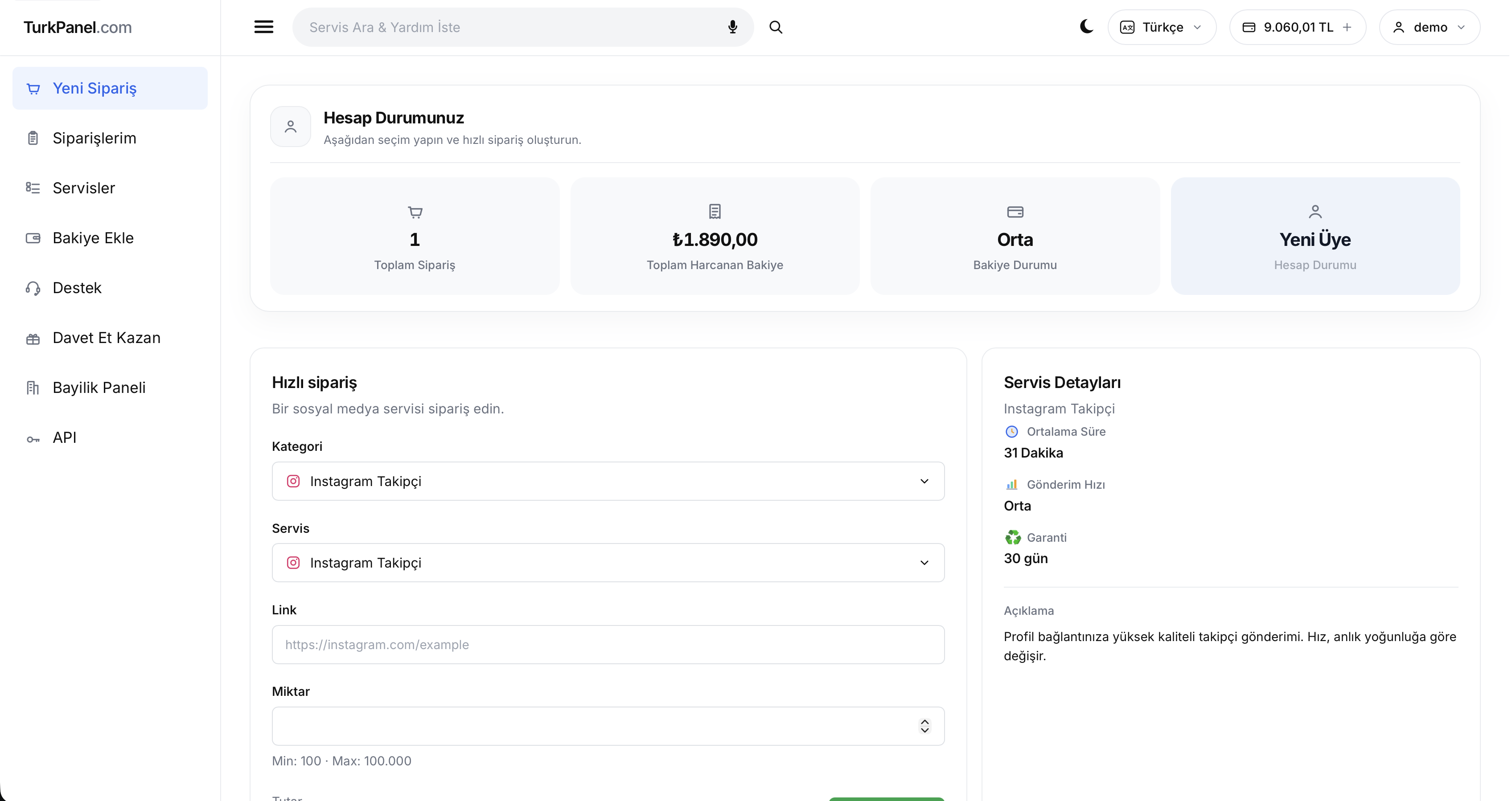Click the Miktar quantity field
The image size is (1512, 801).
point(608,726)
